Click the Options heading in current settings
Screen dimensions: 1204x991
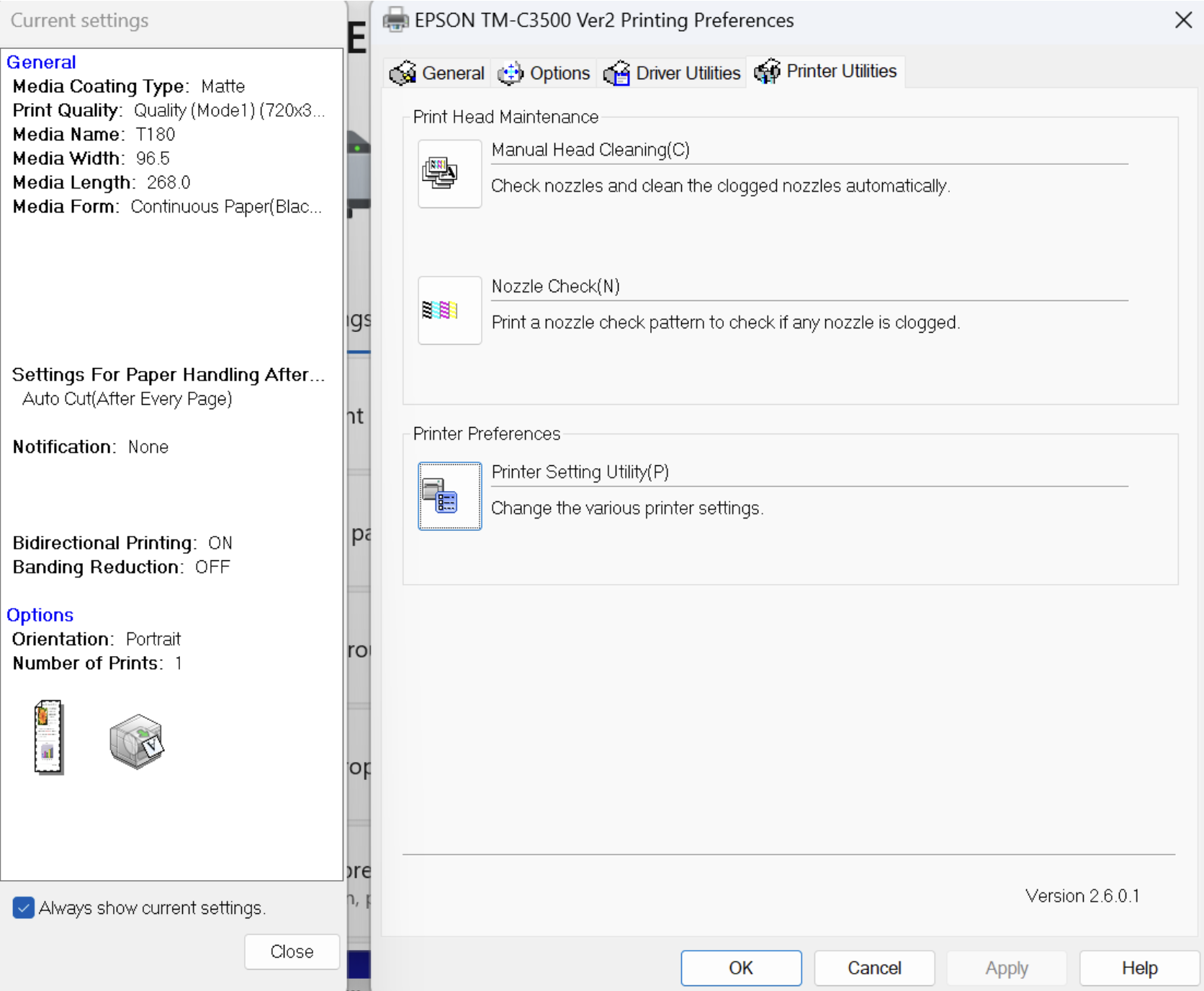[40, 615]
